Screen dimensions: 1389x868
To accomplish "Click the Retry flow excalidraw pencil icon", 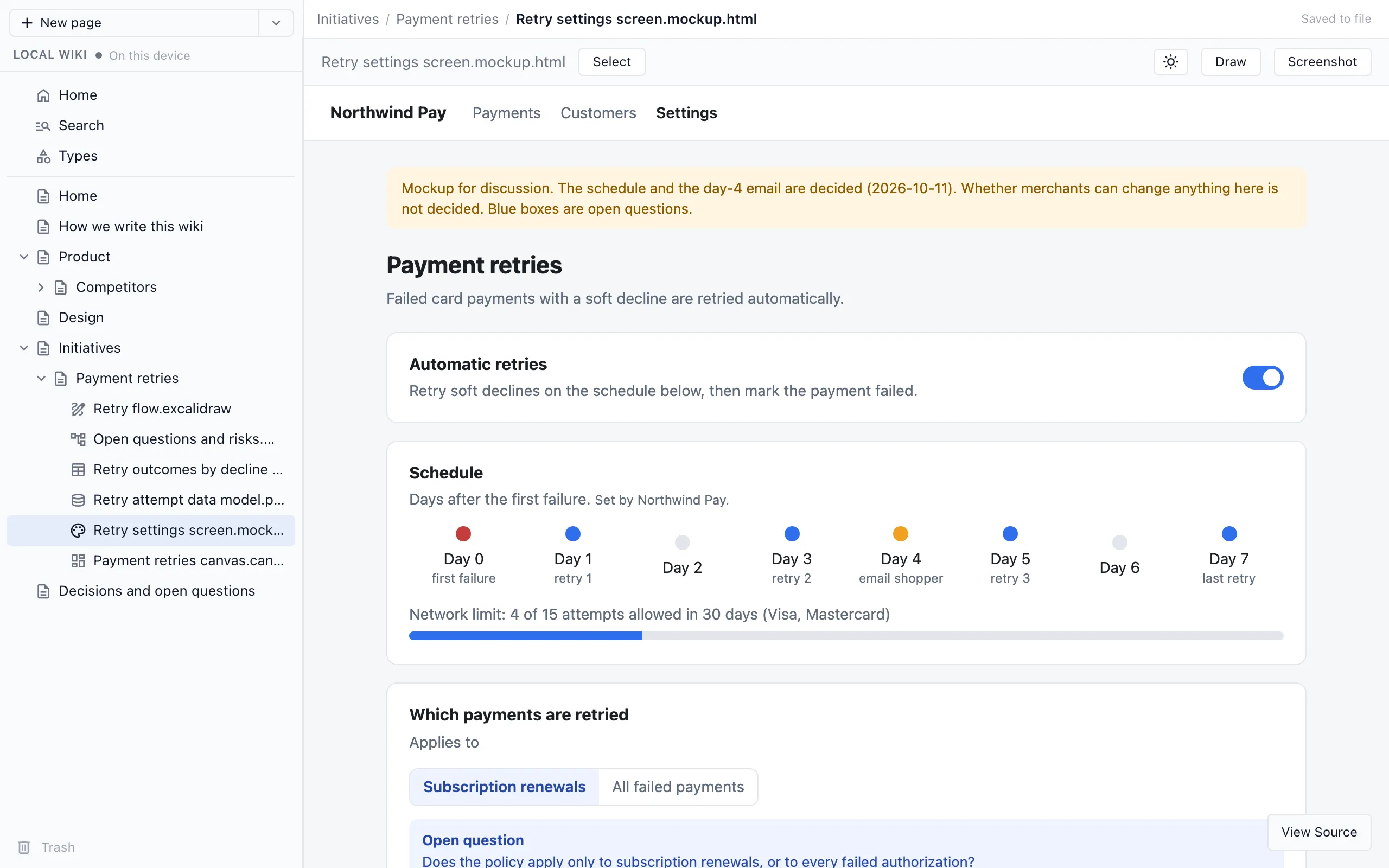I will [x=78, y=409].
